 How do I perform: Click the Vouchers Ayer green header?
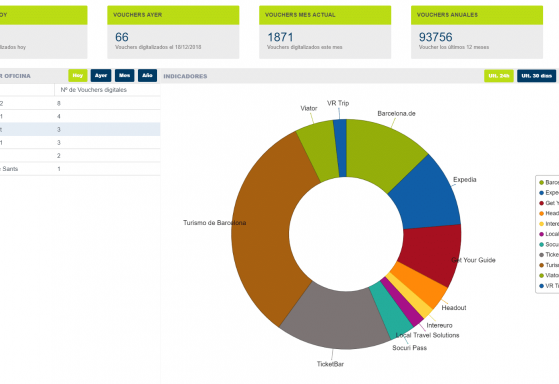point(173,15)
